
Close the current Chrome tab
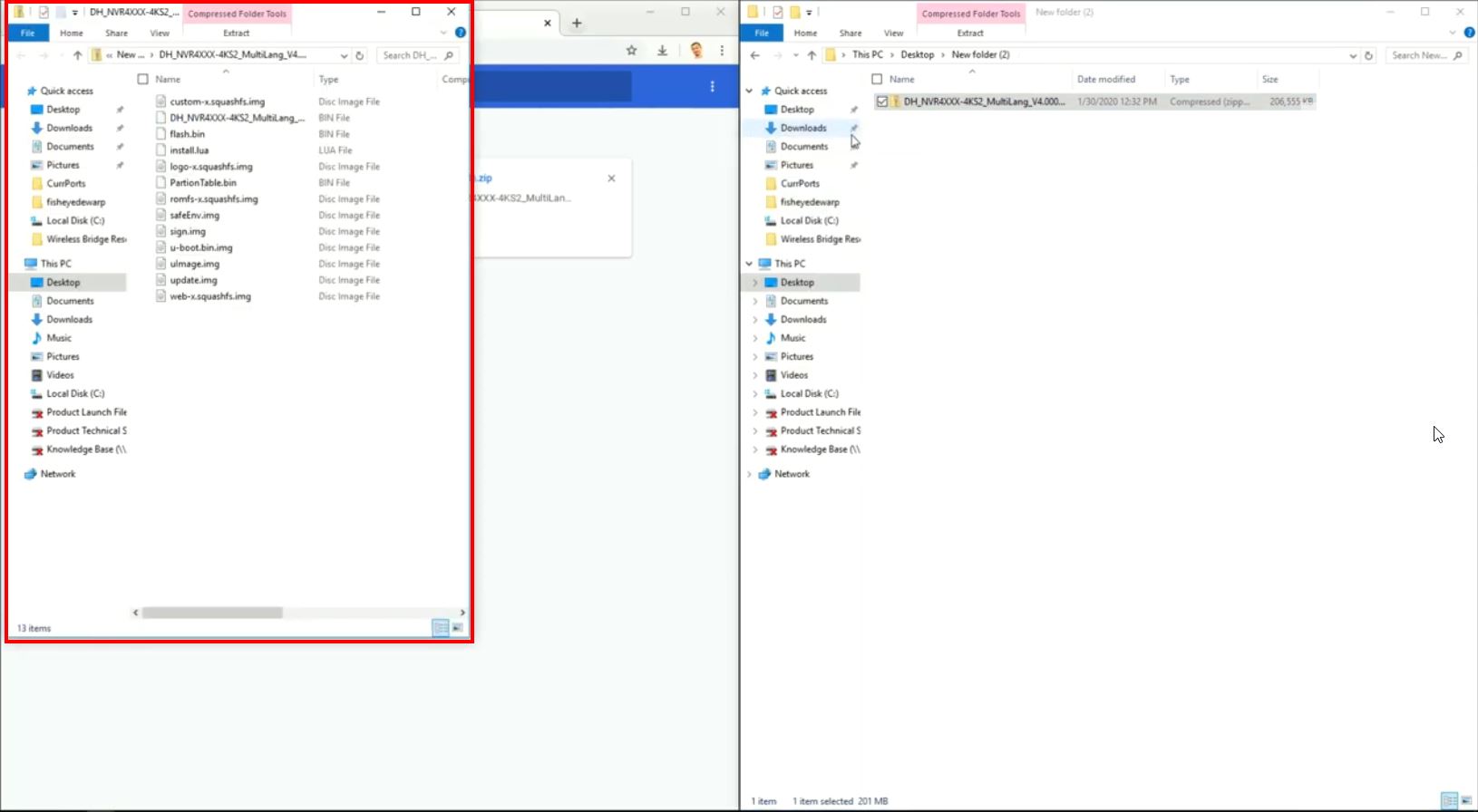(x=548, y=23)
